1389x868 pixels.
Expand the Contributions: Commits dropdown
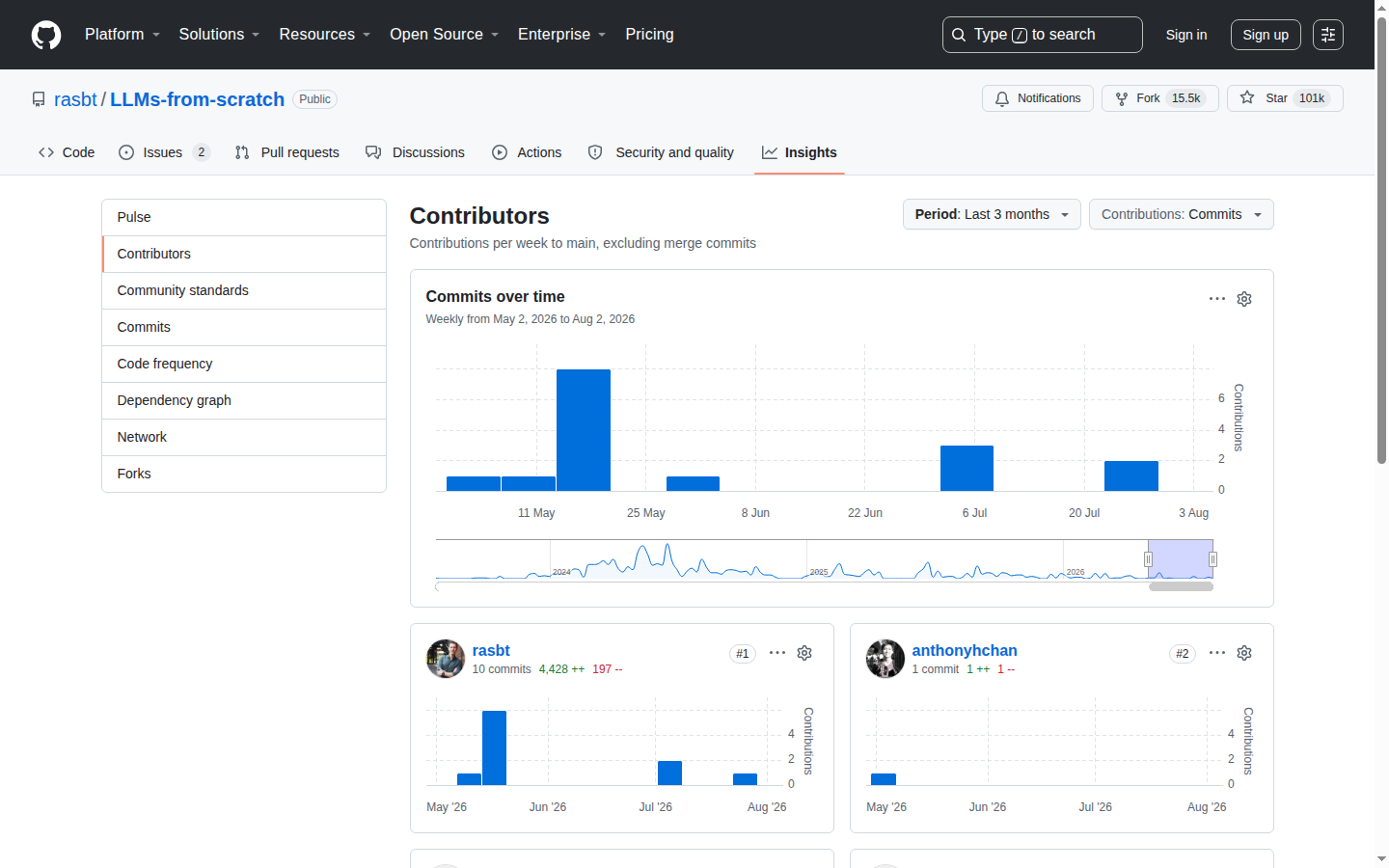pos(1182,214)
